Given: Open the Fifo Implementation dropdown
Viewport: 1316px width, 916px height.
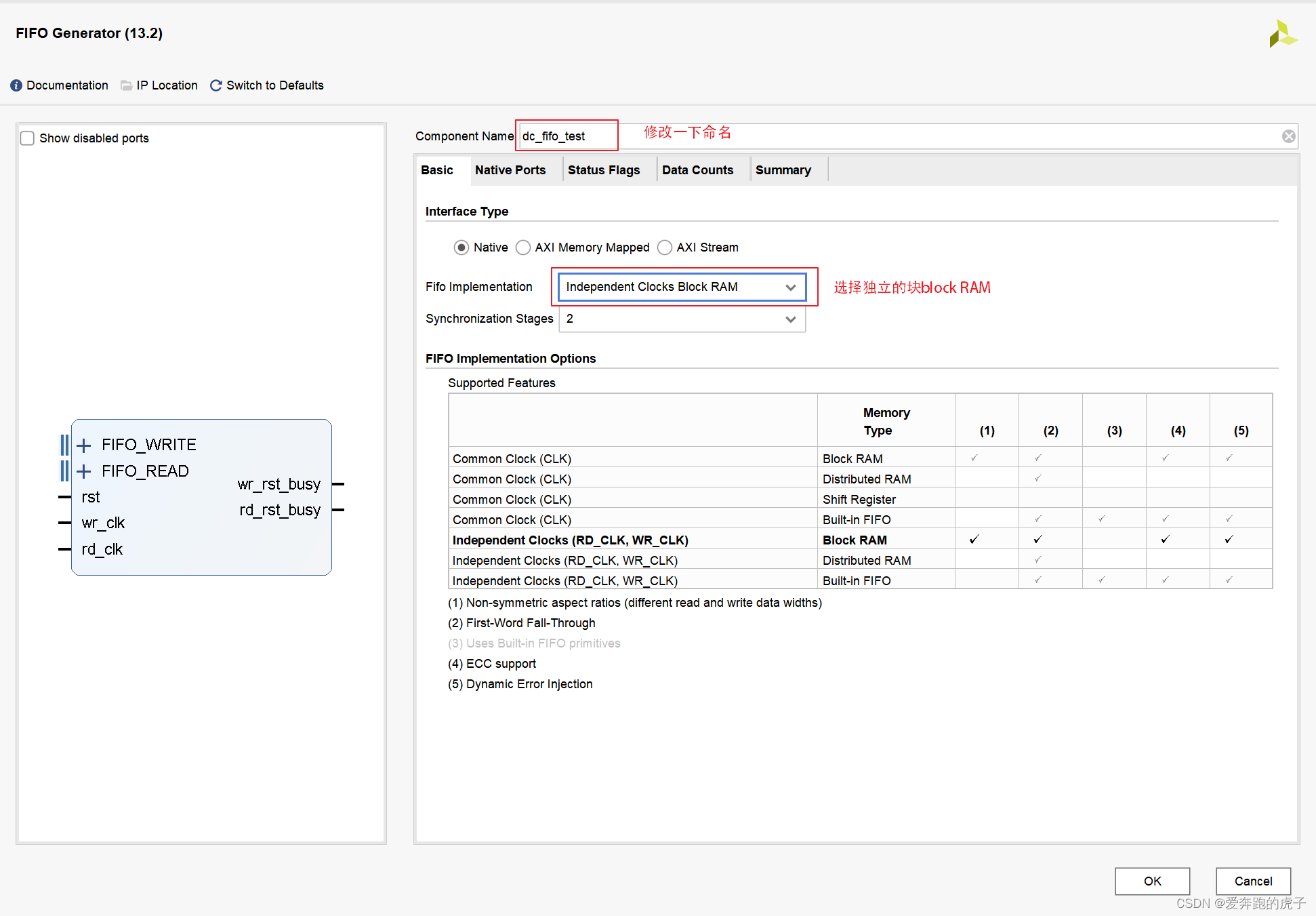Looking at the screenshot, I should (x=682, y=287).
